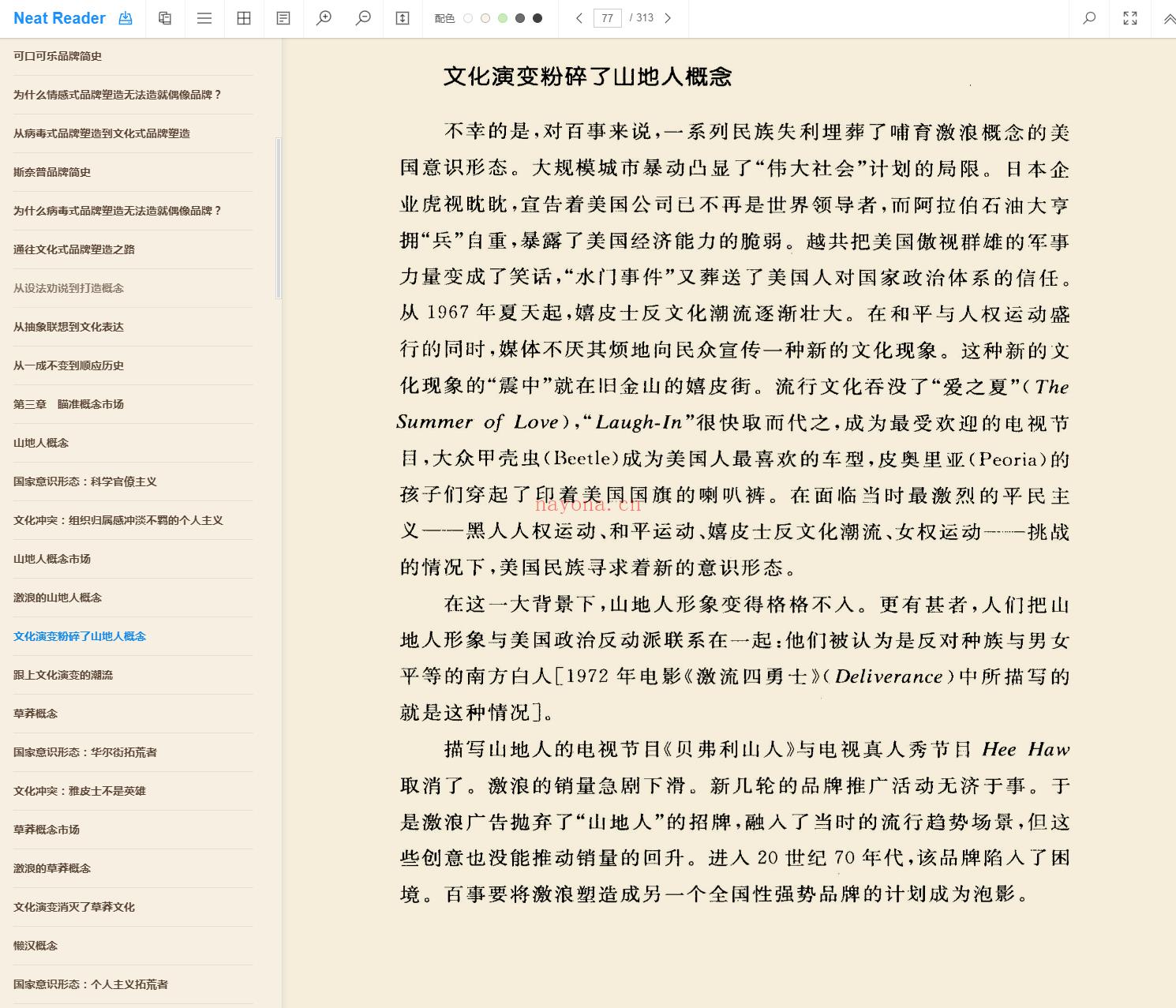Click the word Laugh-In in the paragraph

(639, 422)
